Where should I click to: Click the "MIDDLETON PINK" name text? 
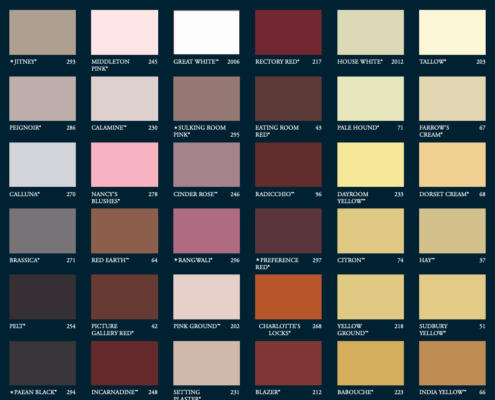pos(110,65)
